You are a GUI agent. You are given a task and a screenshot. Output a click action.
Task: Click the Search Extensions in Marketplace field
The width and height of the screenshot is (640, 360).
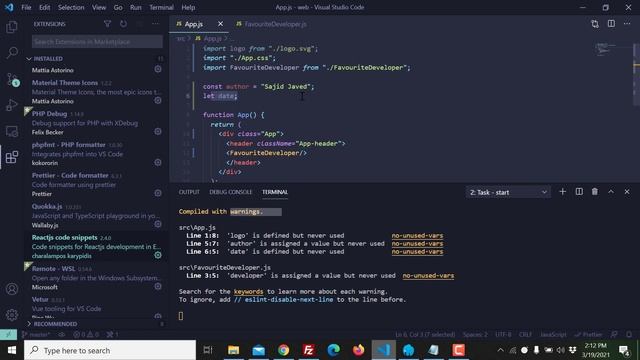coord(97,41)
